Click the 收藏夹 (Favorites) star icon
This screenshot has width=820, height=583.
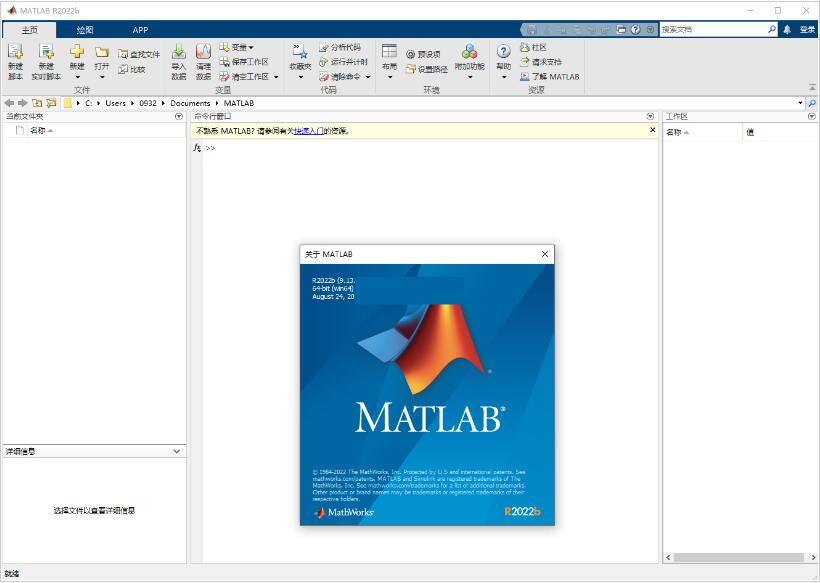tap(300, 51)
